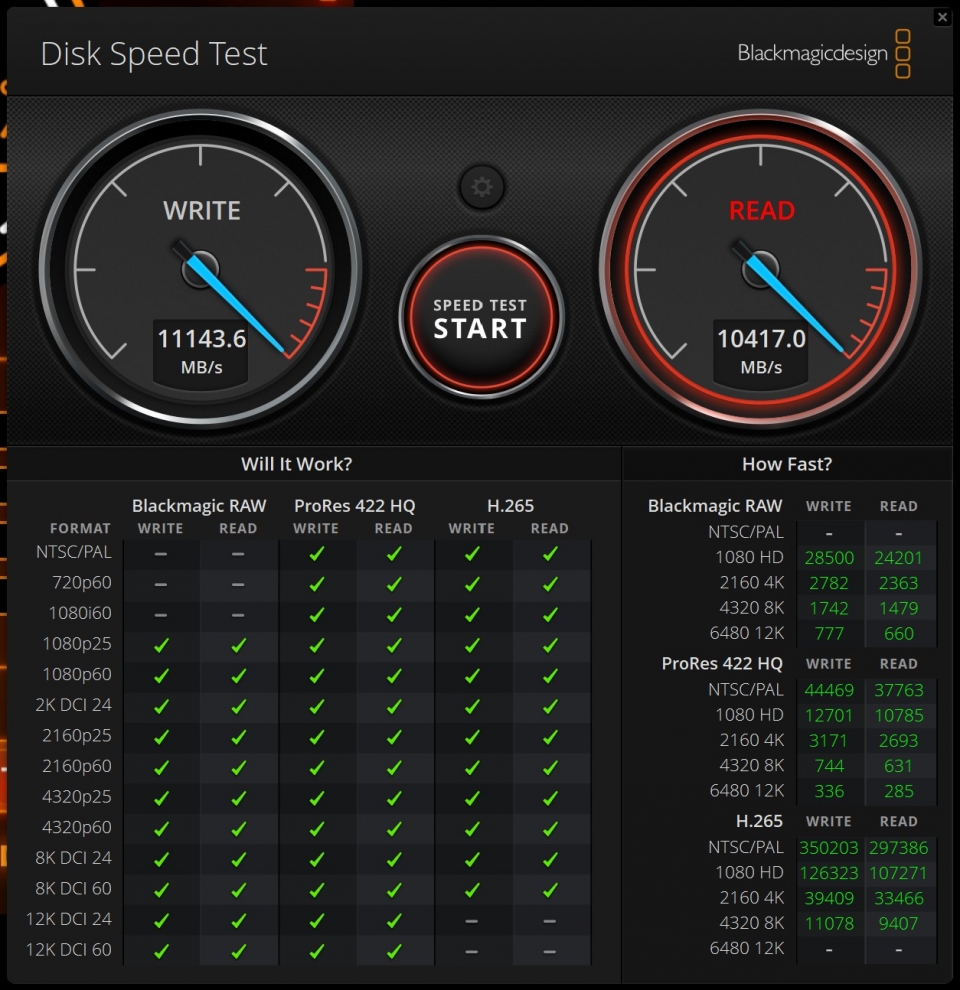This screenshot has height=990, width=960.
Task: Close the Disk Speed Test window
Action: click(942, 17)
